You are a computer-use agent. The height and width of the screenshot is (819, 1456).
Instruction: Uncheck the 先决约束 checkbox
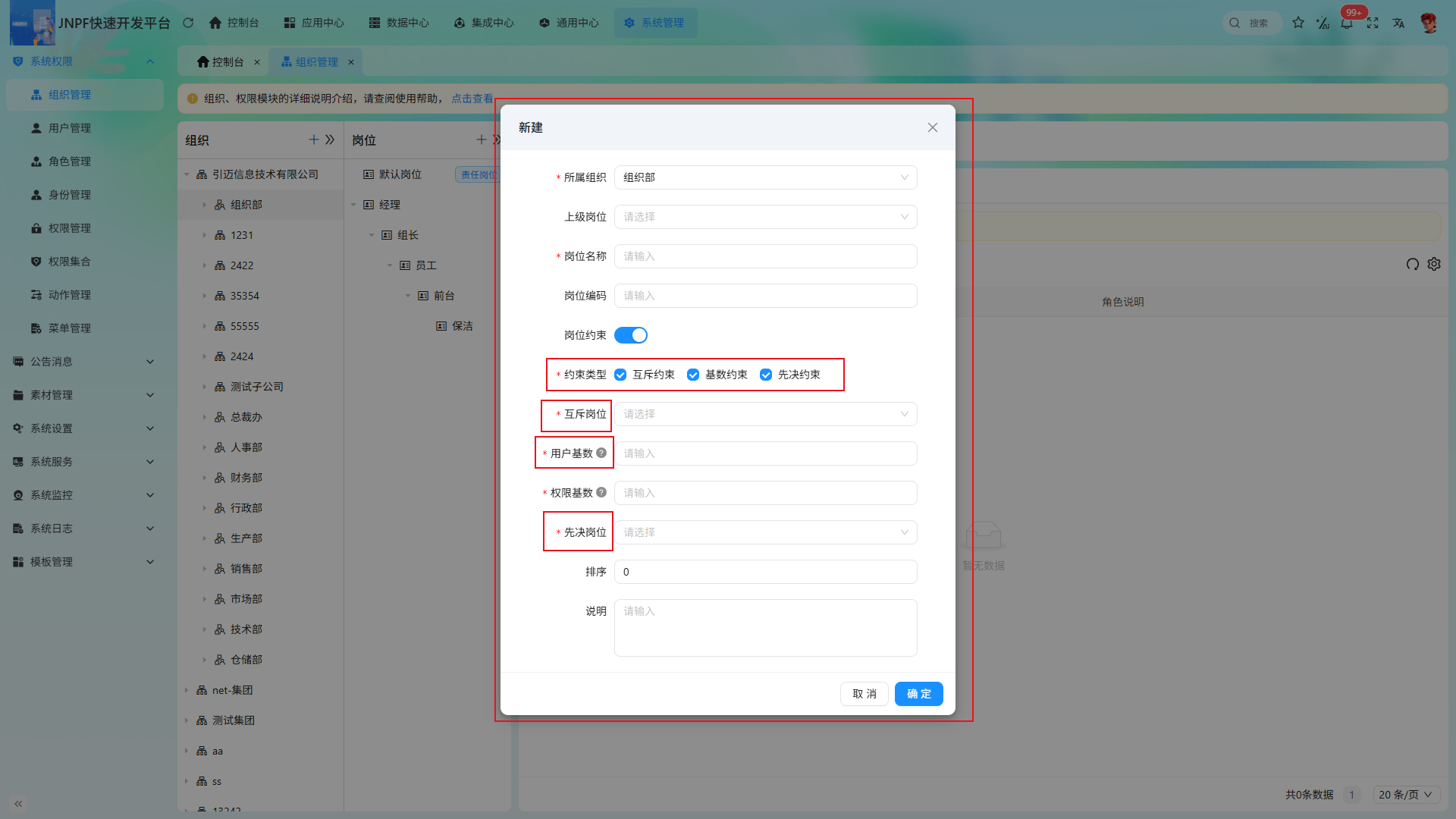coord(766,375)
